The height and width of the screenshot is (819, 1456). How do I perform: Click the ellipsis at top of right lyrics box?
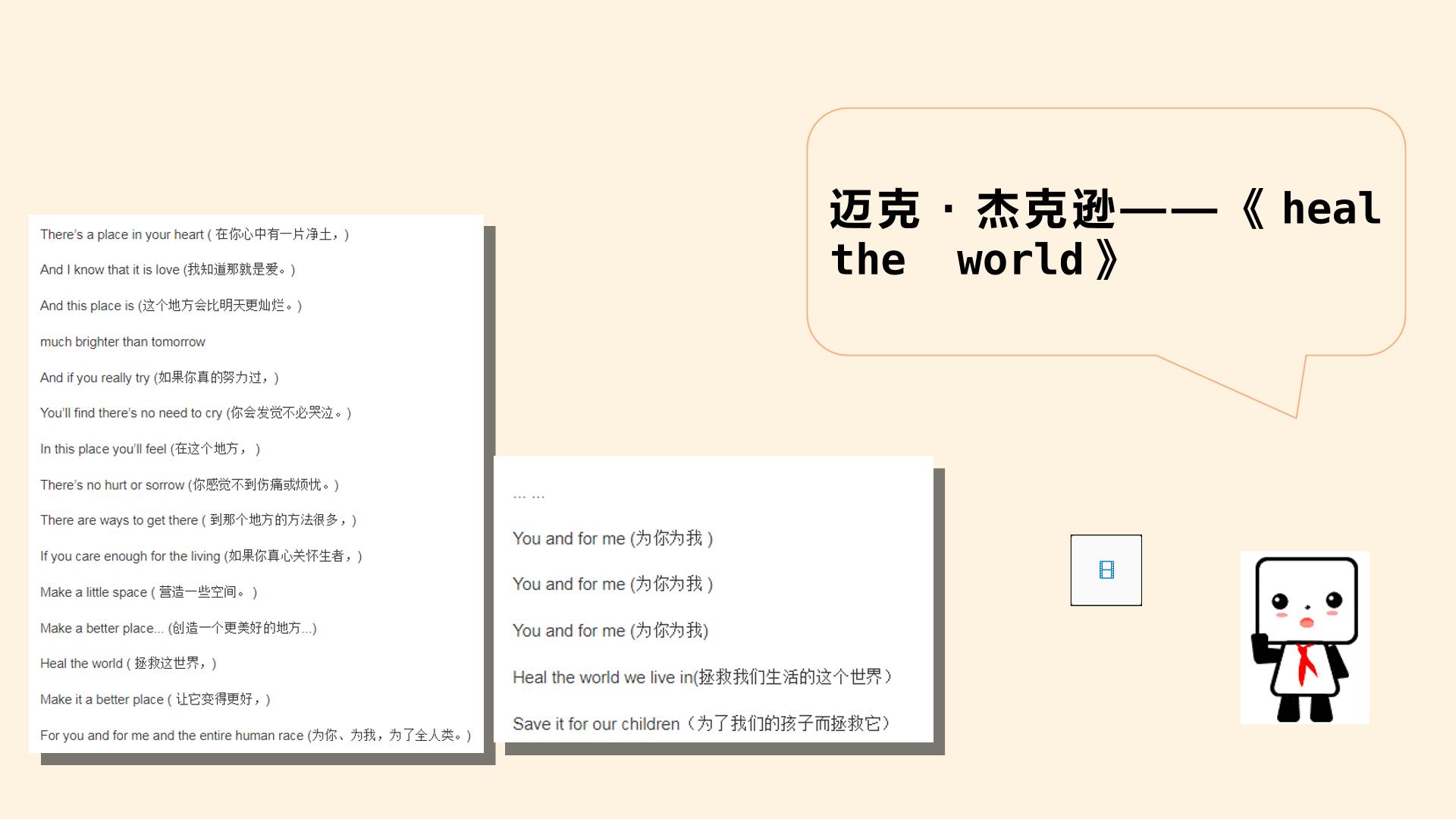[x=529, y=496]
